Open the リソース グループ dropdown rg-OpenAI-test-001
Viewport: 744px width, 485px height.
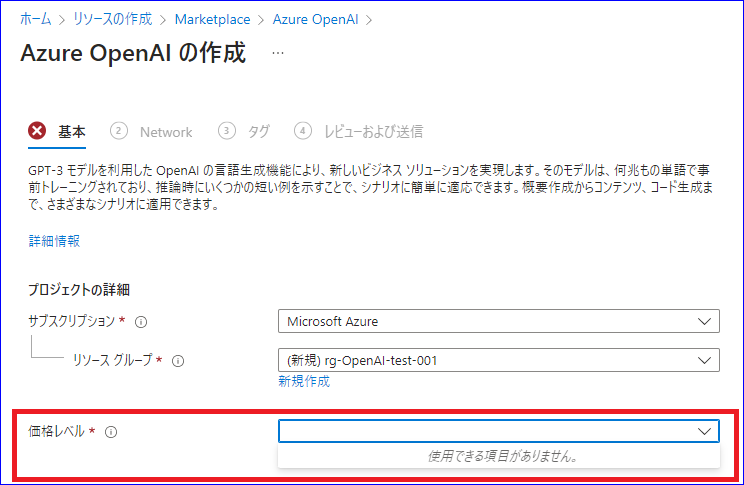point(499,360)
